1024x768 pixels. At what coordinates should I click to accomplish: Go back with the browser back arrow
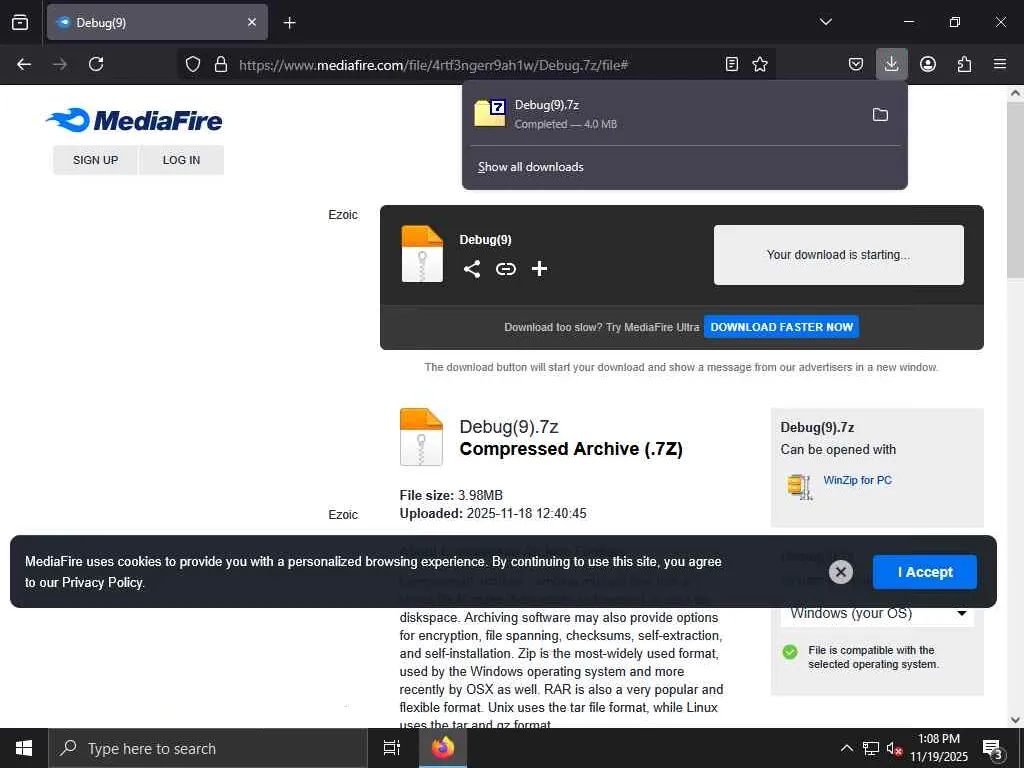24,64
